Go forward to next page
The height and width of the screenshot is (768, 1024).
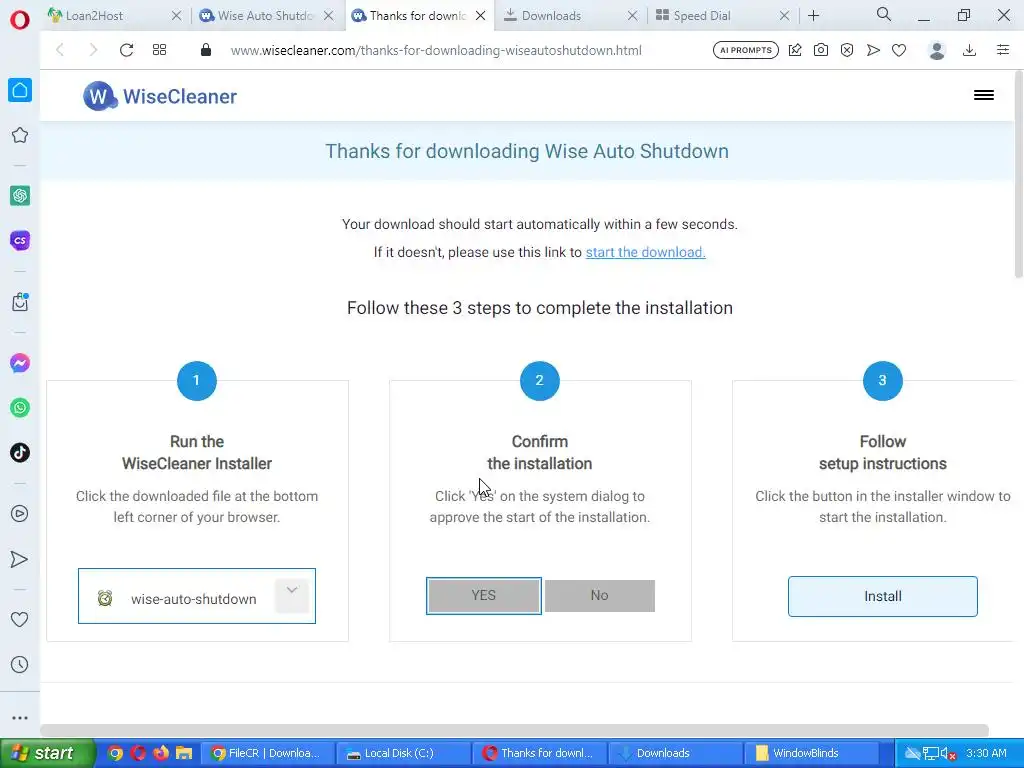click(x=93, y=50)
